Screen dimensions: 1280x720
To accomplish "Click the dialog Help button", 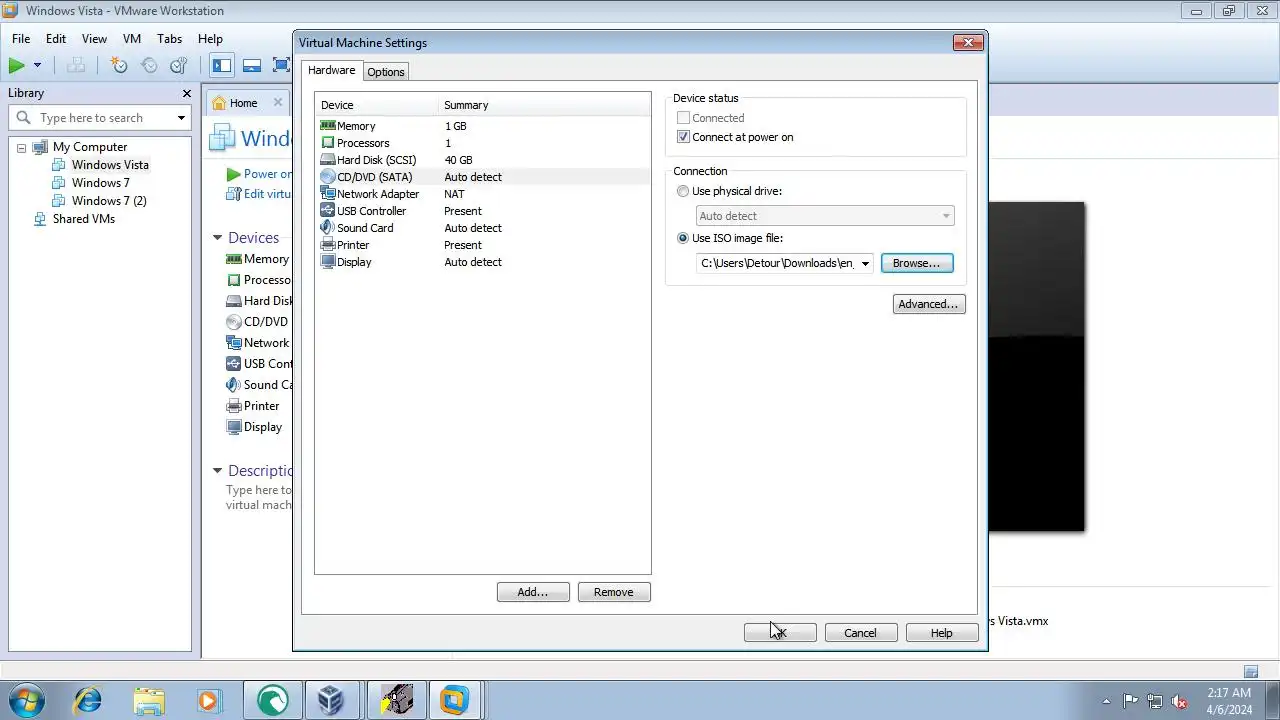I will pyautogui.click(x=942, y=633).
